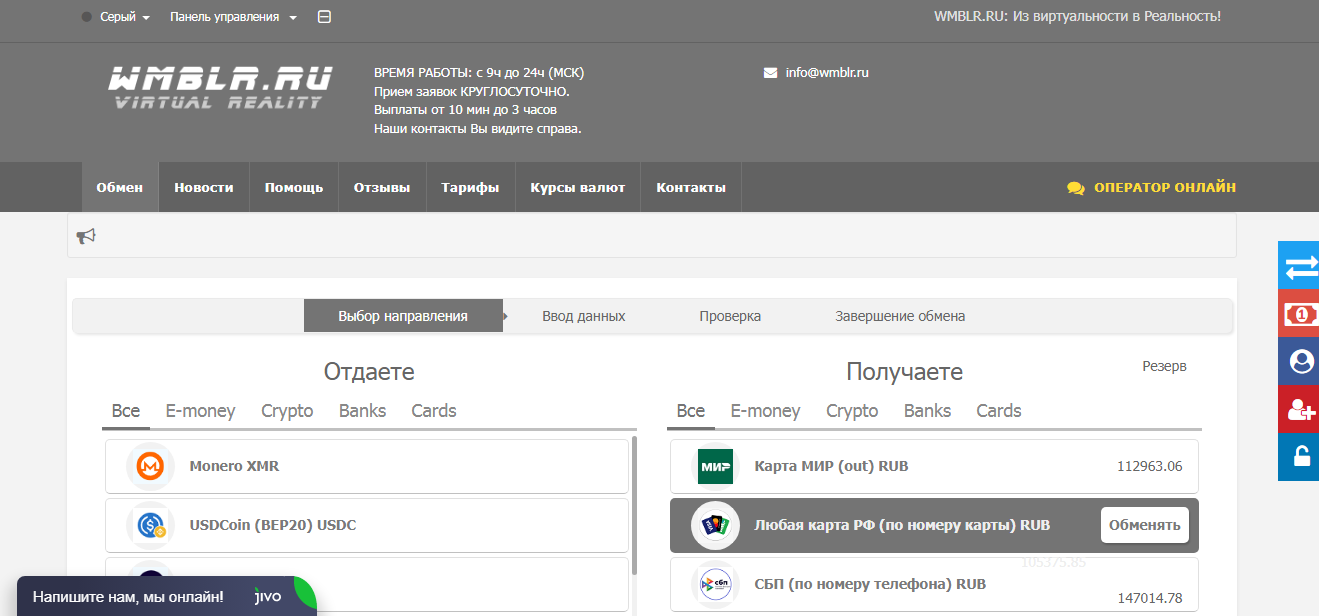Click the info@wmblr.ru email link
The height and width of the screenshot is (616, 1319).
827,73
